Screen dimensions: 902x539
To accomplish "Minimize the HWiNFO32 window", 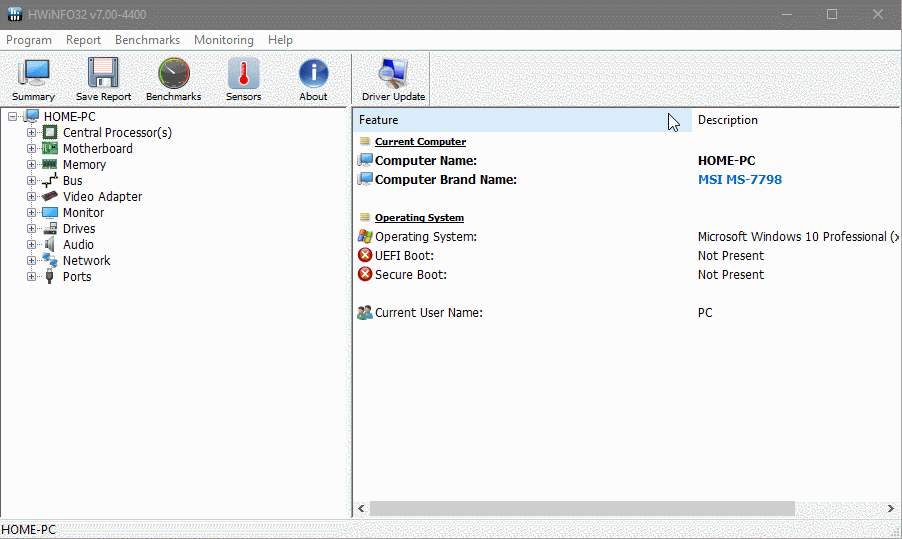I will click(x=786, y=14).
